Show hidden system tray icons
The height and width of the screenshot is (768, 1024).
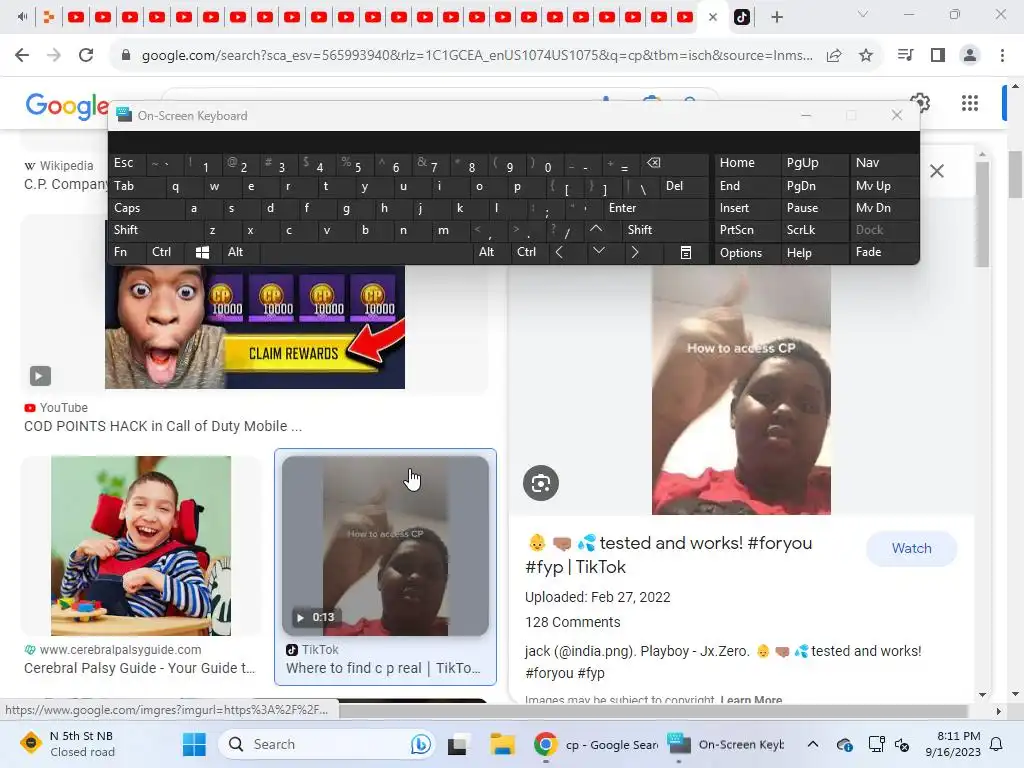(812, 744)
